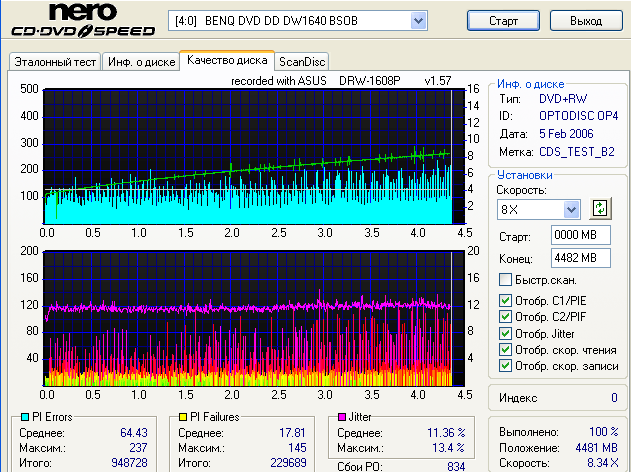This screenshot has height=472, width=631.
Task: Click the Положение value 4481 MB
Action: (596, 447)
